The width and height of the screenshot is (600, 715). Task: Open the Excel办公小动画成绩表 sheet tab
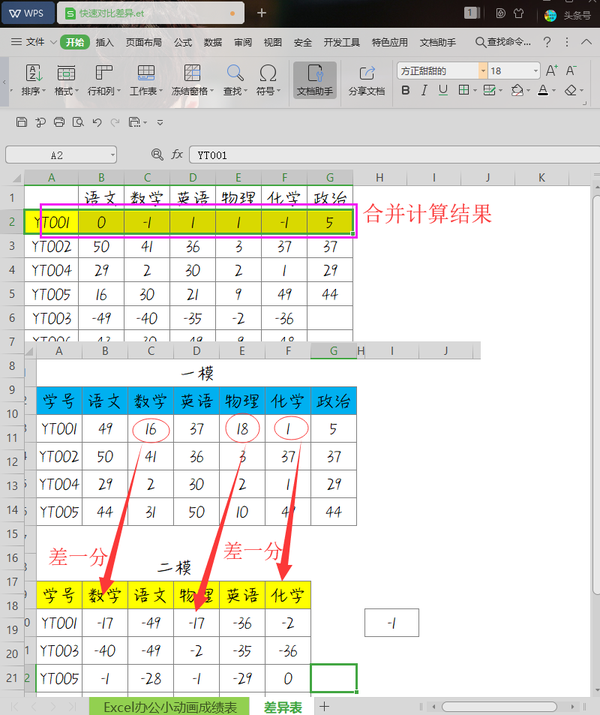(170, 707)
